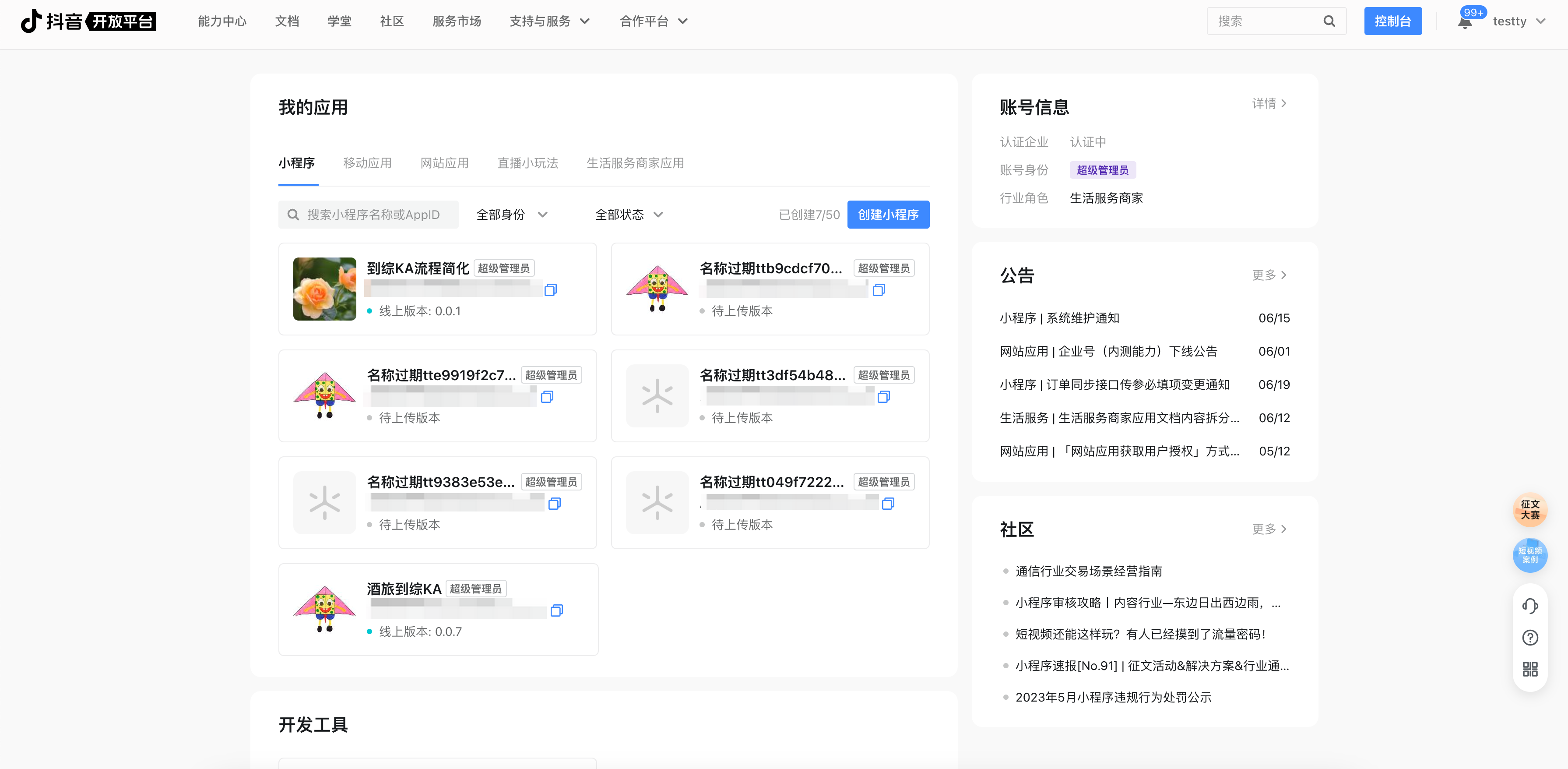This screenshot has width=1568, height=769.
Task: Open the 短视频案例 floating badge
Action: point(1529,555)
